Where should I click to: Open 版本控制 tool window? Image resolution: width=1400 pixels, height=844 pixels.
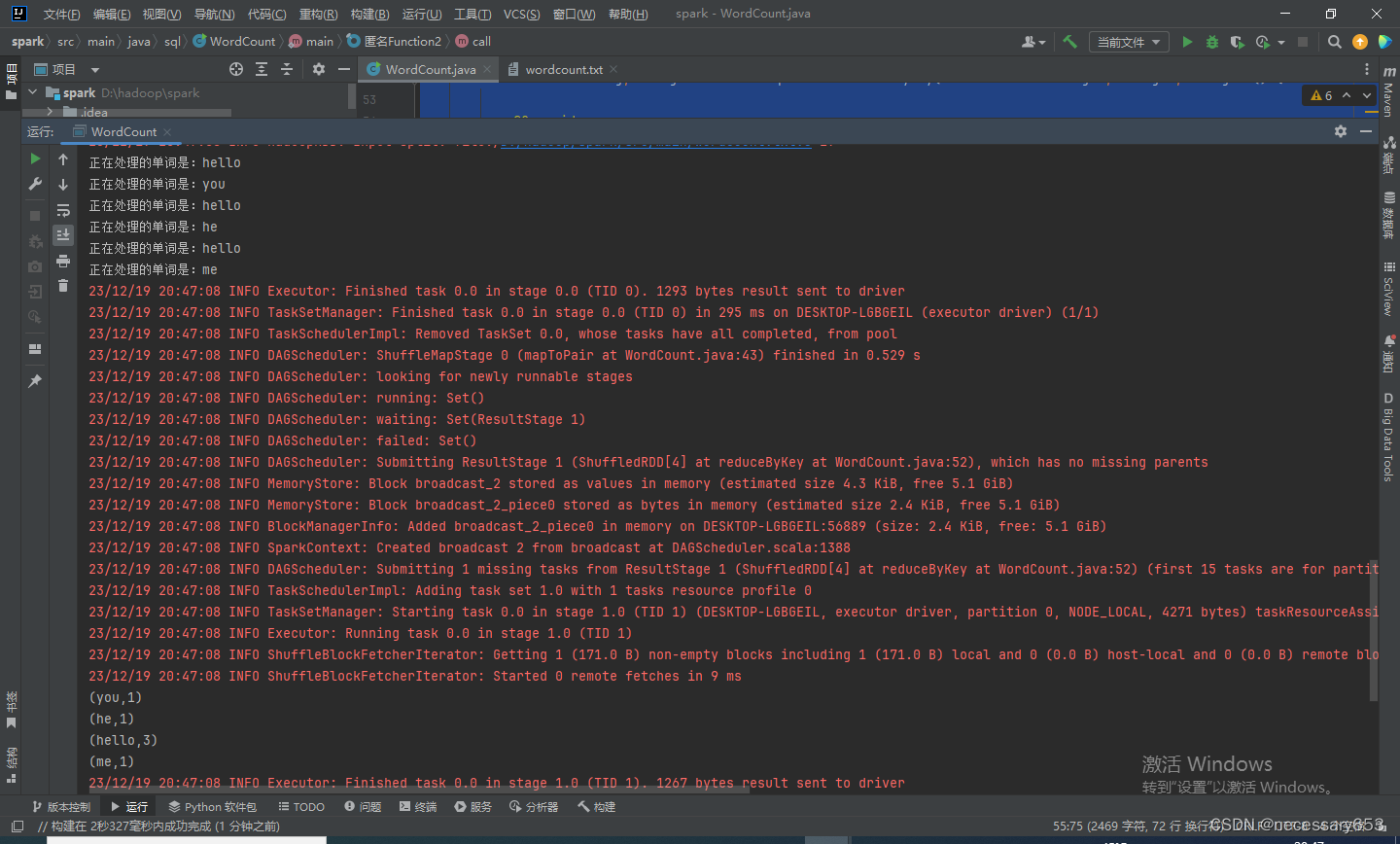click(x=61, y=807)
